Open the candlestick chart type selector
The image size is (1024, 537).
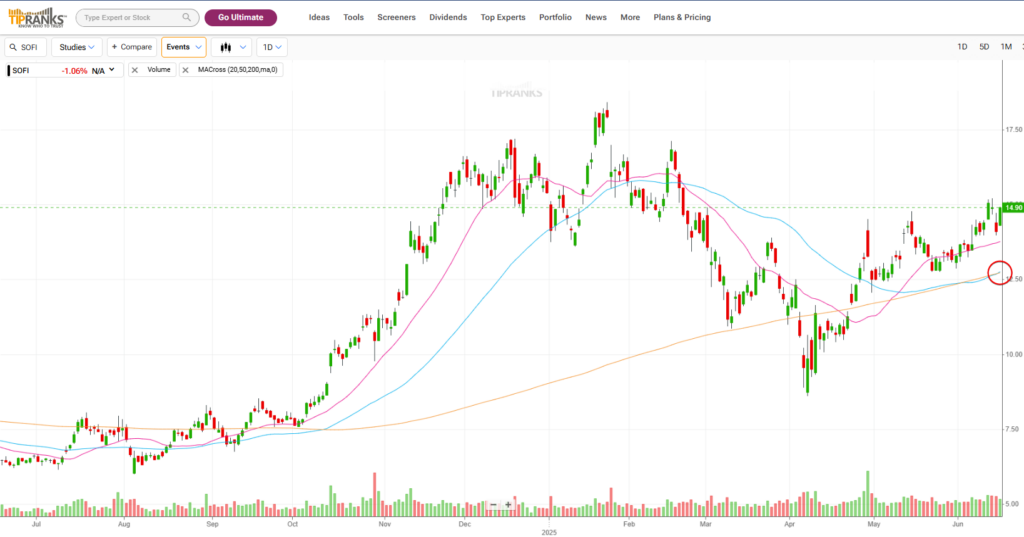(x=231, y=47)
